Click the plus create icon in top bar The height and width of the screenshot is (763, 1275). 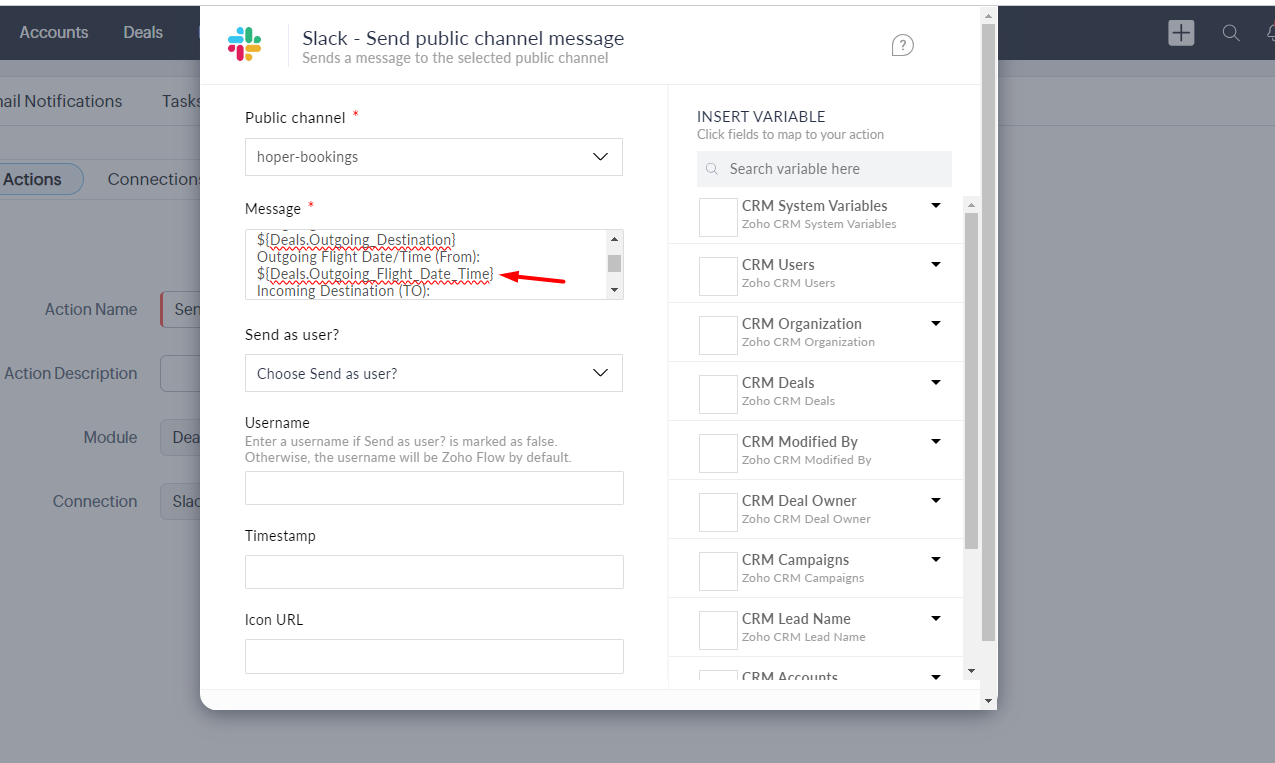tap(1181, 32)
